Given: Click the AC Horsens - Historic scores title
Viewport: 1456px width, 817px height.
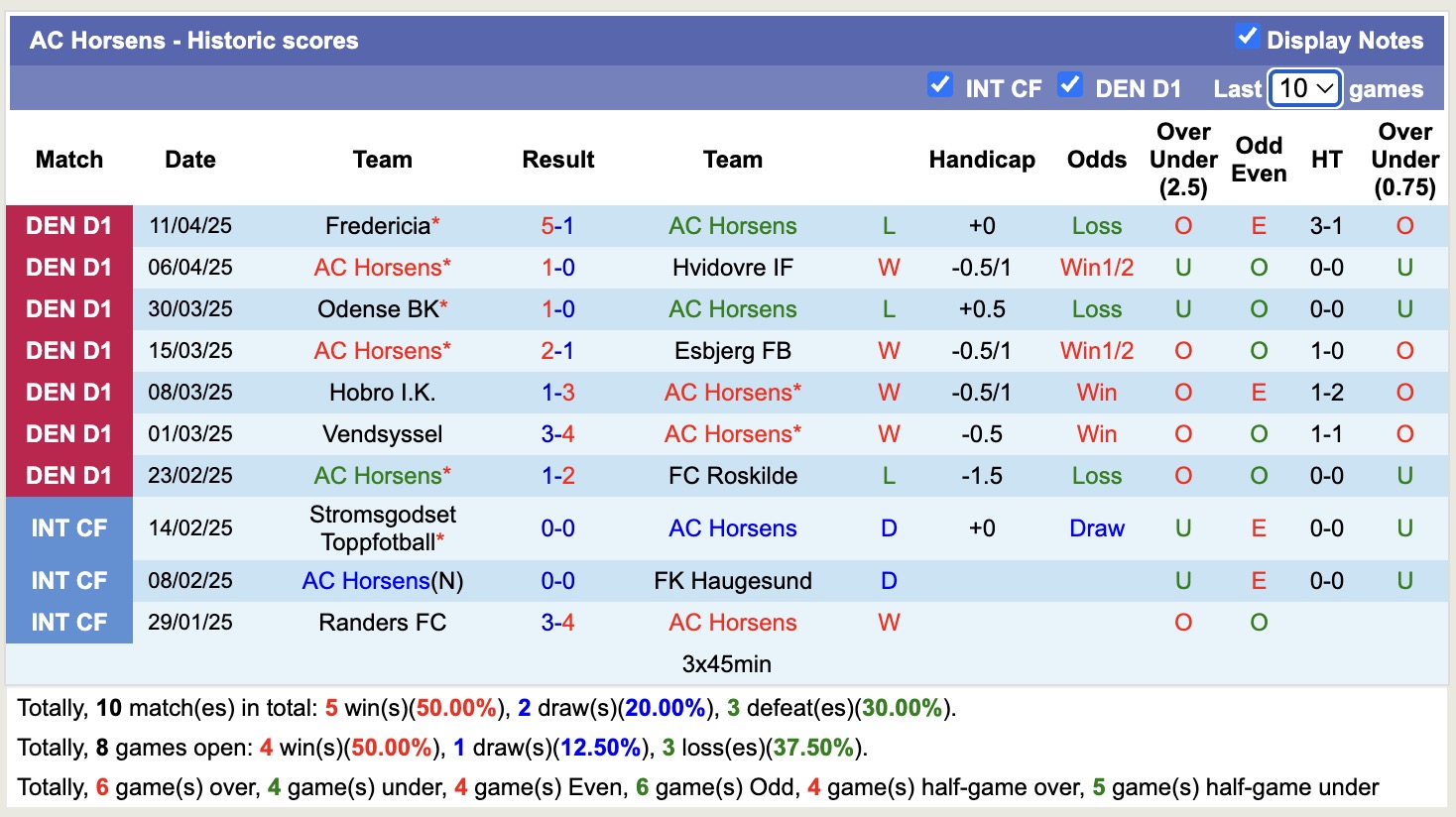Looking at the screenshot, I should click(x=194, y=40).
